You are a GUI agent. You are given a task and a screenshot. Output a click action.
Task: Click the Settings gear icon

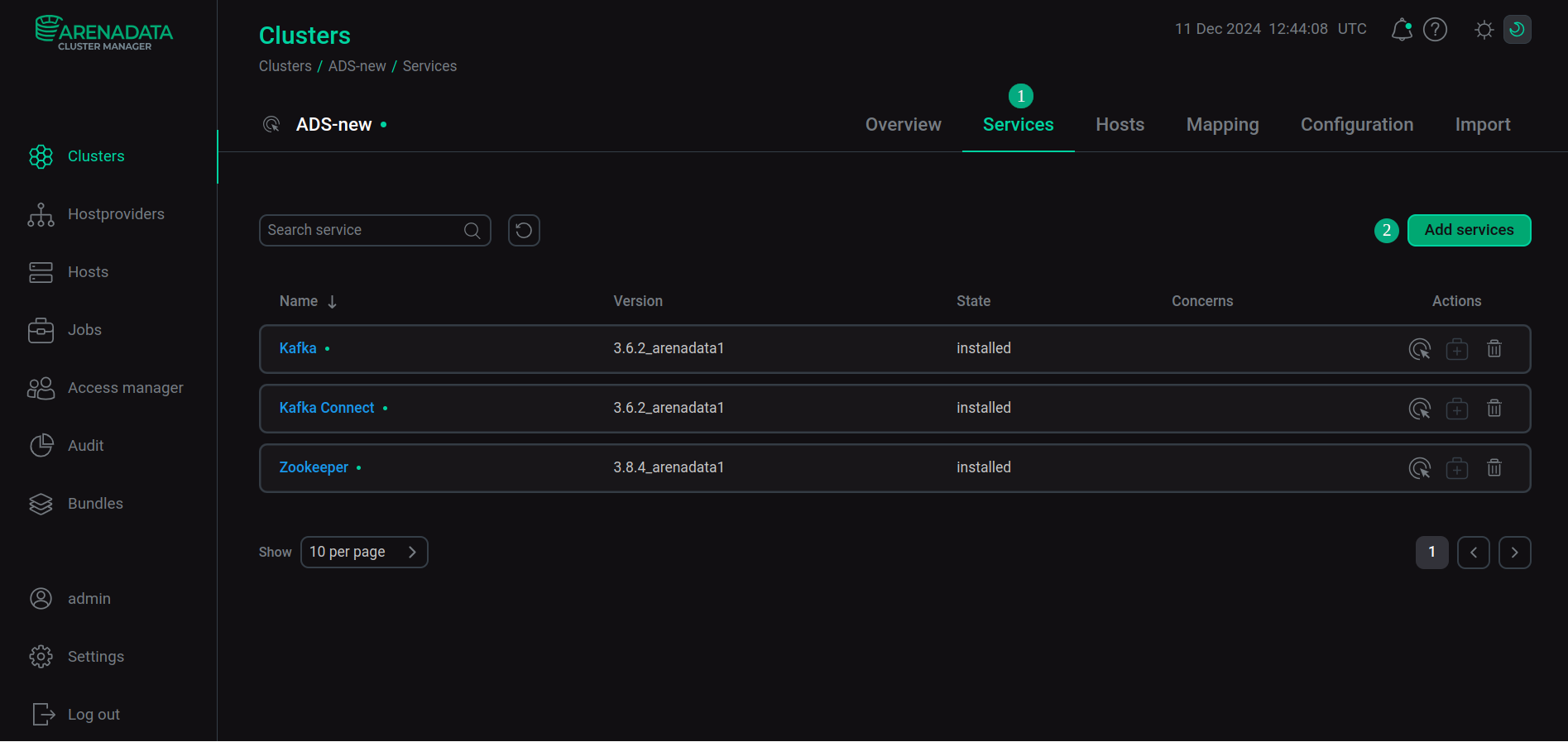(41, 657)
